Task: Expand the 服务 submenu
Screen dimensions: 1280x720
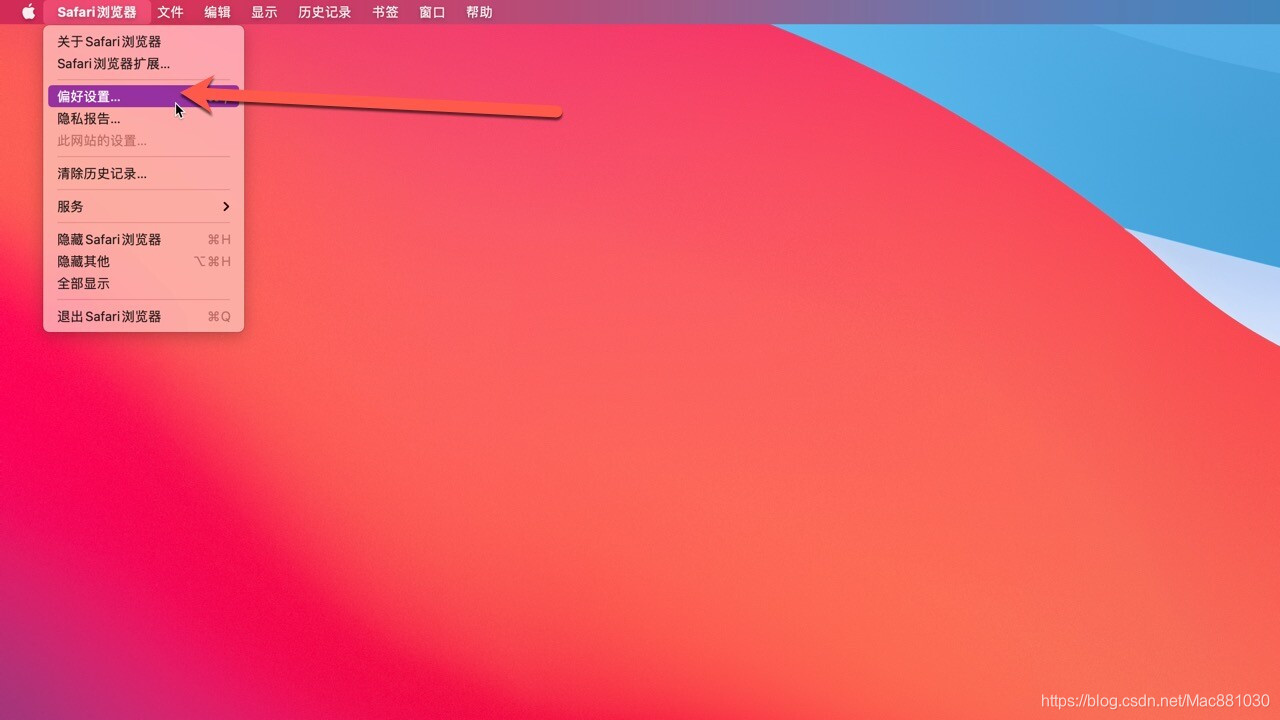Action: (144, 206)
